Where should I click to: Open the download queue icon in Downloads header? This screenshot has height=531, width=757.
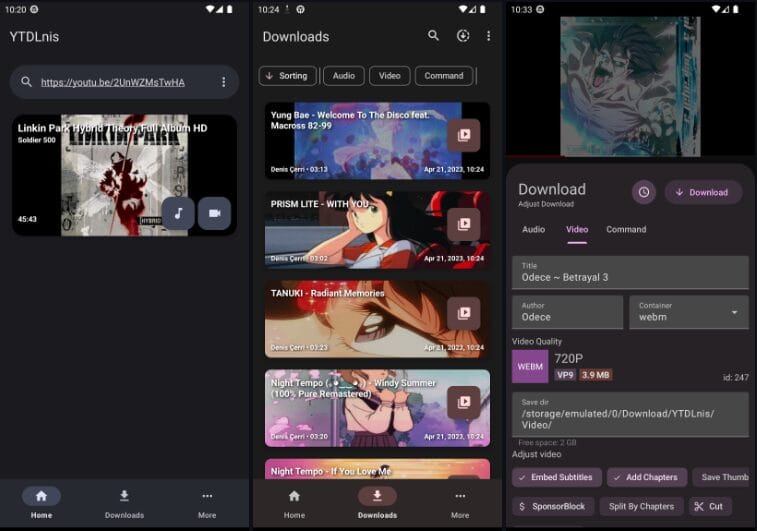coord(463,36)
